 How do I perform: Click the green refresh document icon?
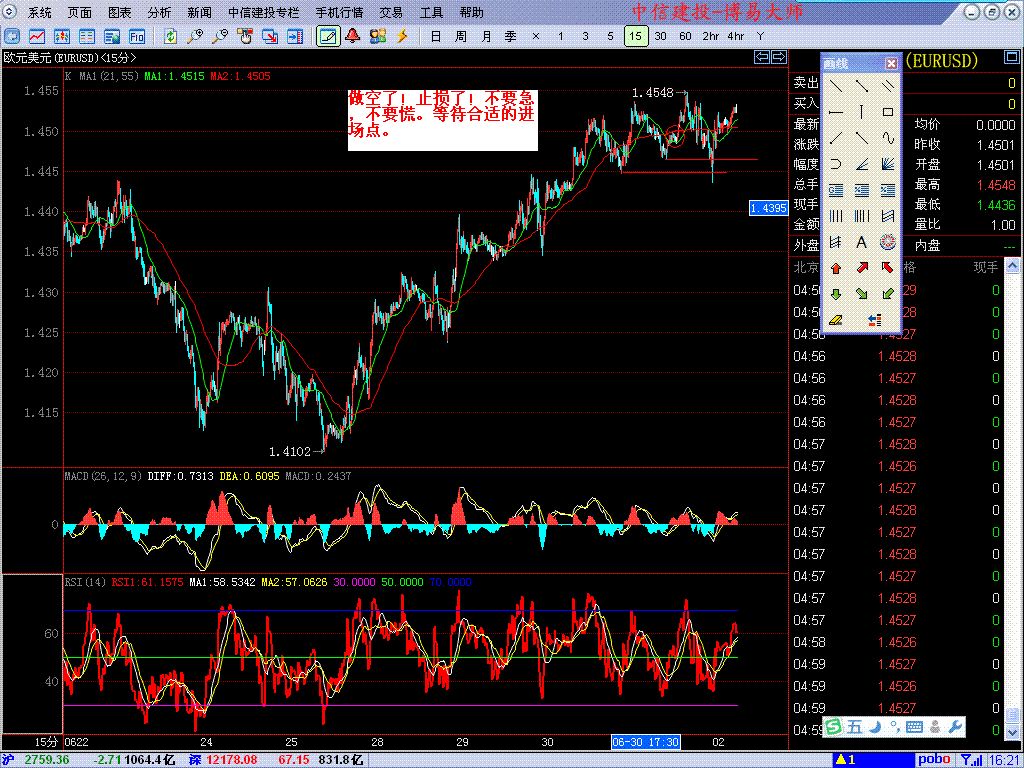tap(170, 37)
